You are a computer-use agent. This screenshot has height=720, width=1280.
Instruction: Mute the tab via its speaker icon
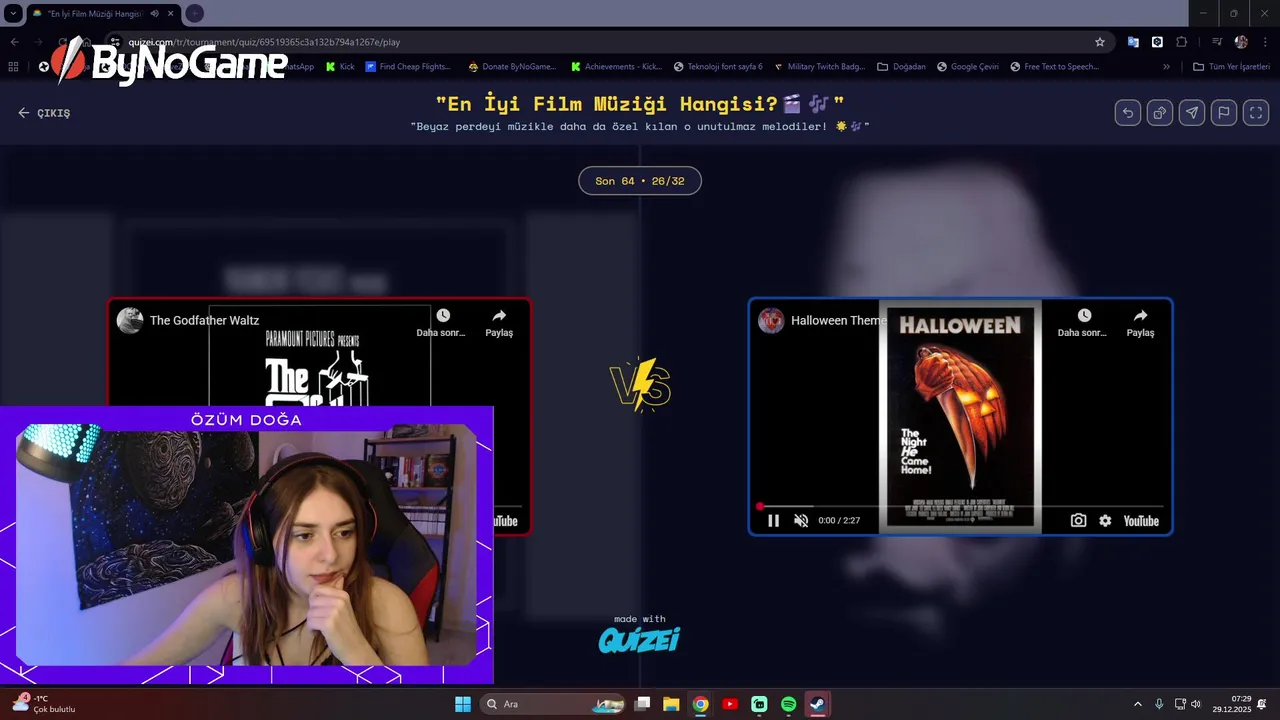pyautogui.click(x=154, y=14)
